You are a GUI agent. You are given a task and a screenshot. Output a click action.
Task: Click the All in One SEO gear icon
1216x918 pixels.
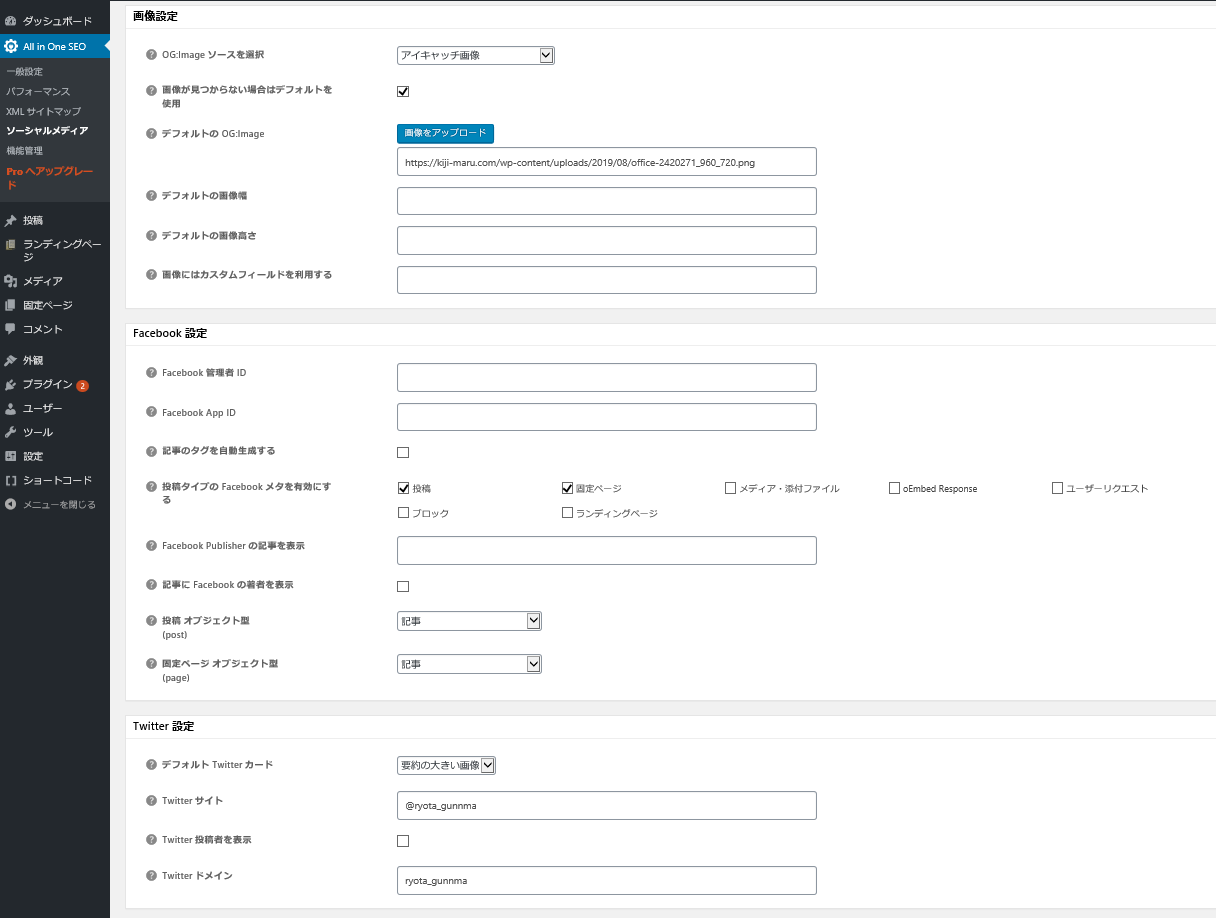pyautogui.click(x=11, y=46)
